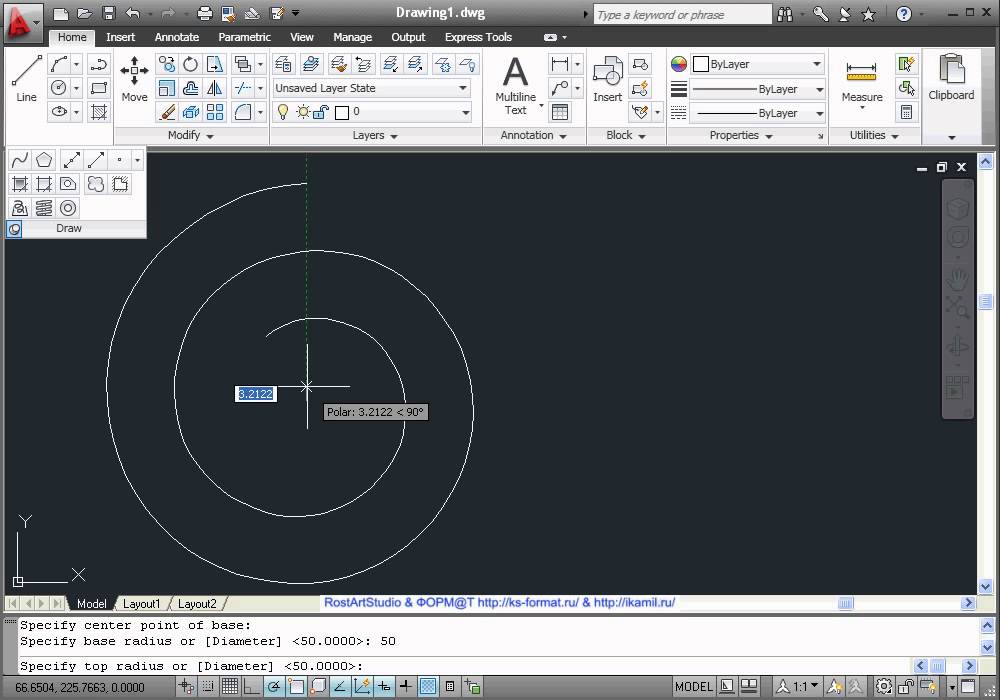Screen dimensions: 1000x700
Task: Click the Undo arrow icon
Action: [133, 13]
